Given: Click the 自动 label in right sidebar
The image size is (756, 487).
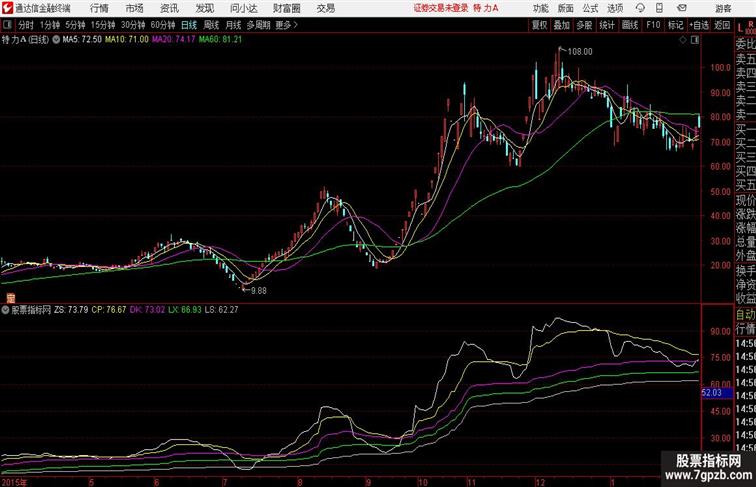Looking at the screenshot, I should coord(745,315).
